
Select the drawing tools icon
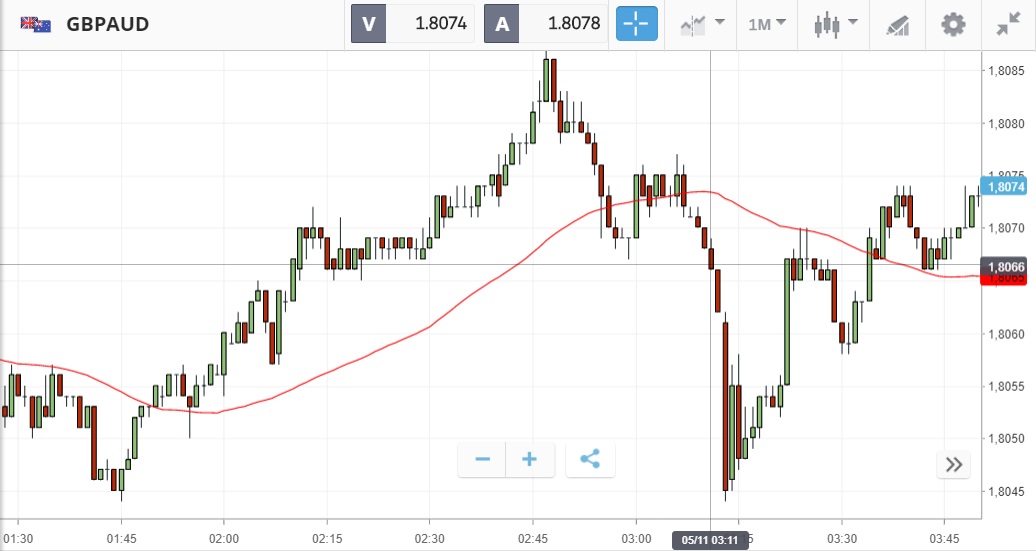[x=898, y=24]
